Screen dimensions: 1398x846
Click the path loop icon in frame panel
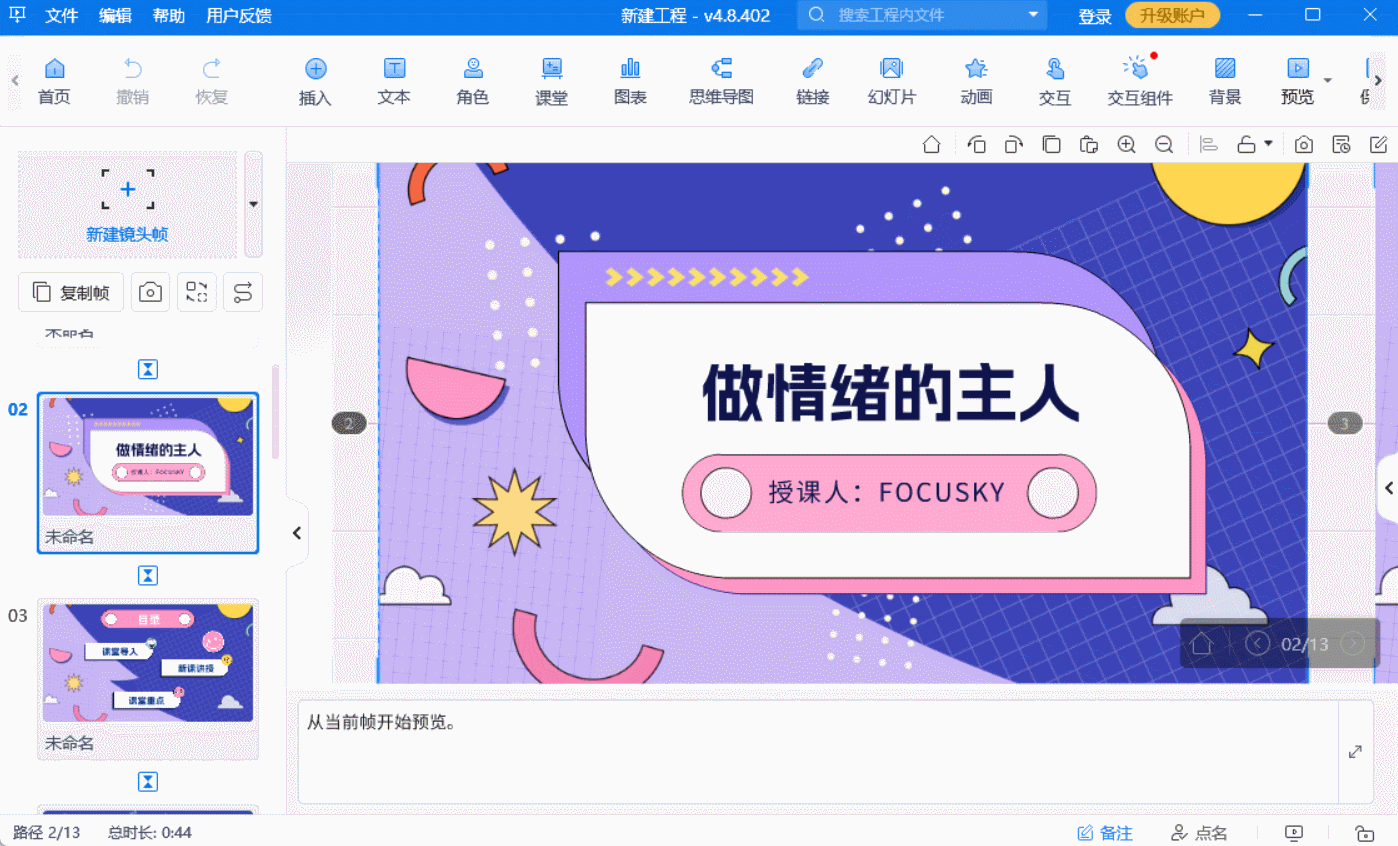click(242, 292)
